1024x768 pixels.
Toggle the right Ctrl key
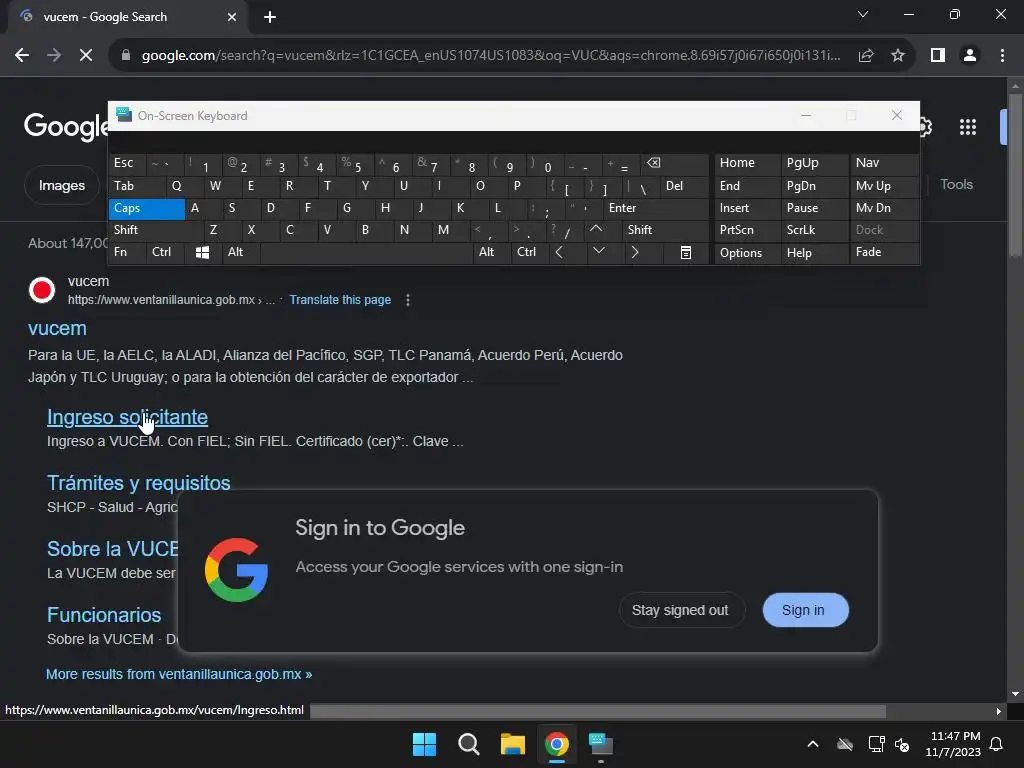tap(530, 253)
